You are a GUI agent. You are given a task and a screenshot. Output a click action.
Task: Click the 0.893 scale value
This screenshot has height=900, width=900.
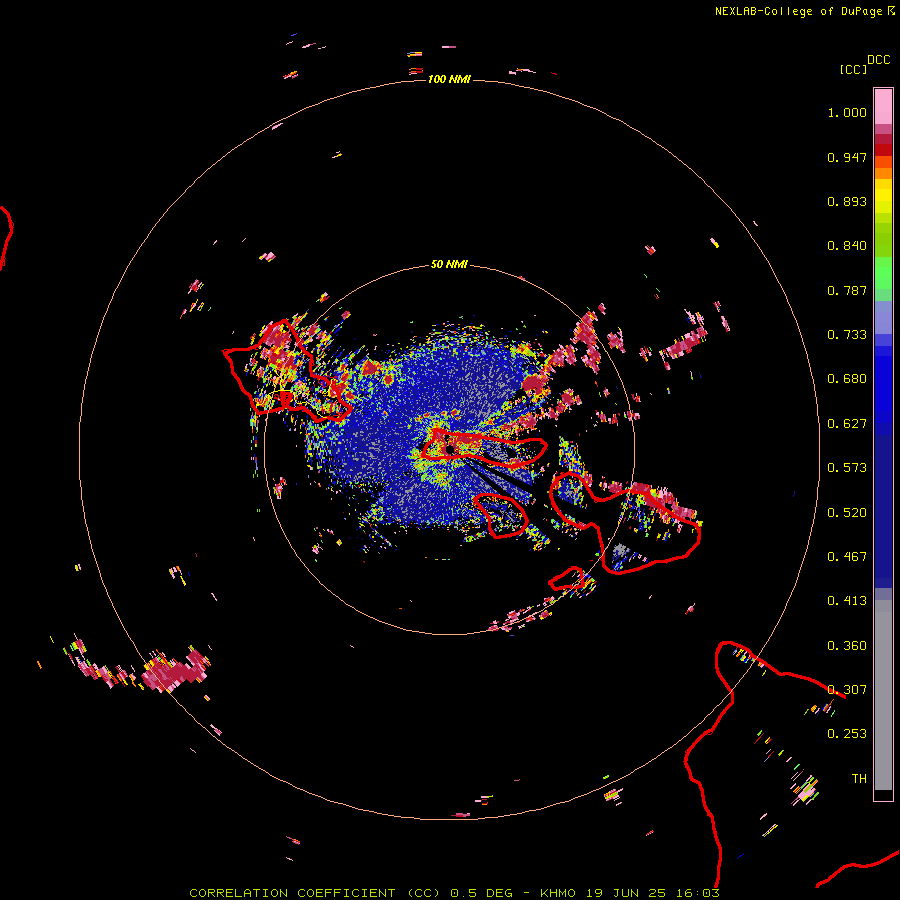point(847,201)
